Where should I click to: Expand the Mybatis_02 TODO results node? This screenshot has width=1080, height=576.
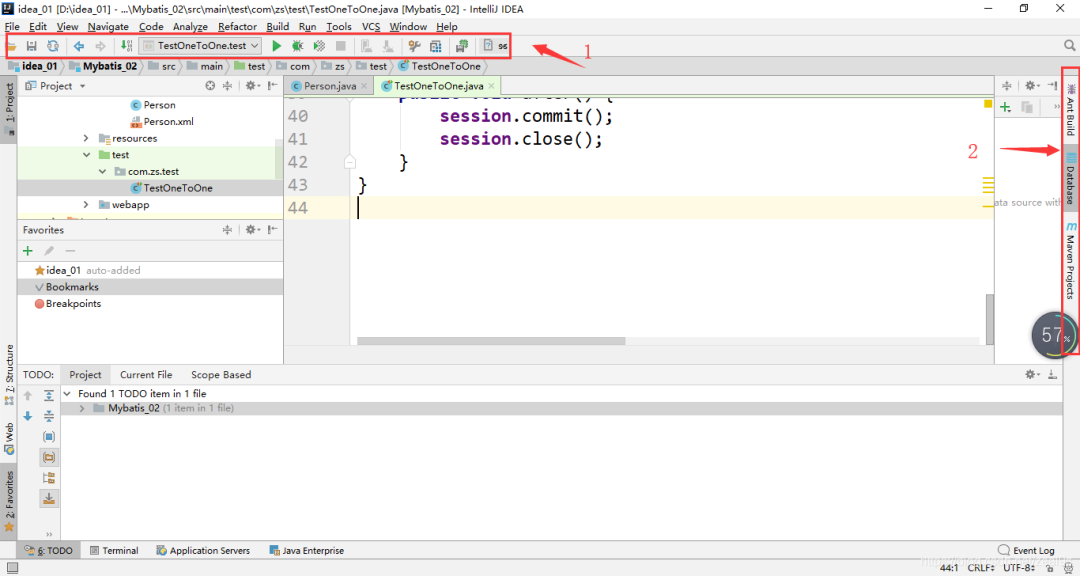[81, 408]
